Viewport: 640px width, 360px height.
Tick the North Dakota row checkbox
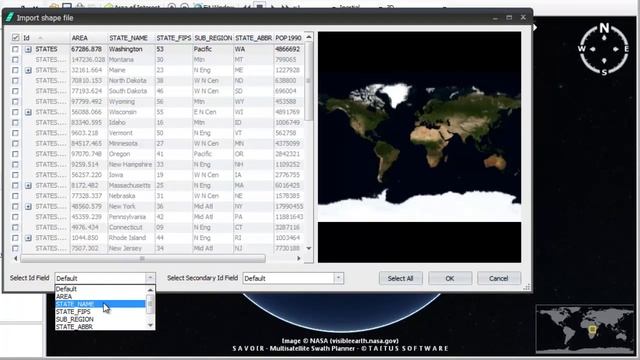[x=16, y=81]
